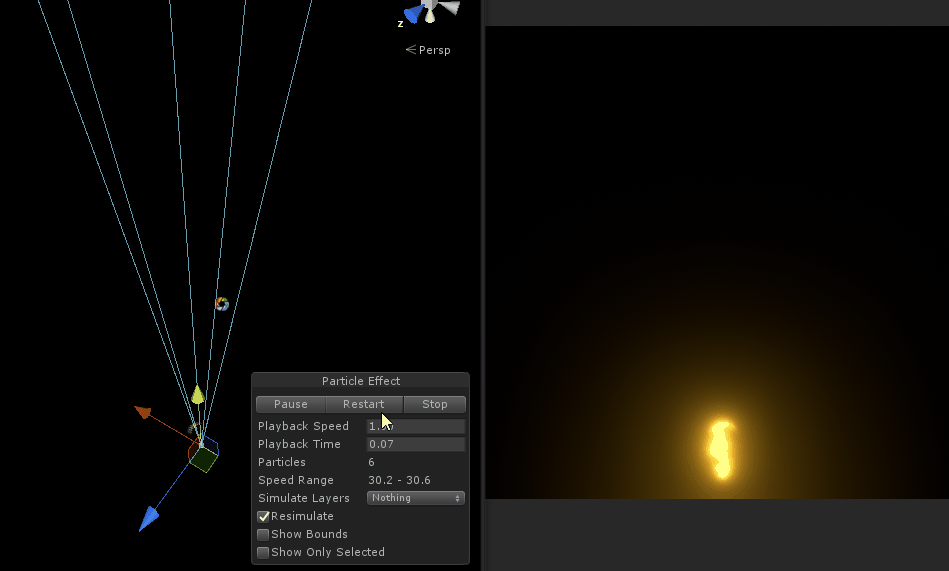The width and height of the screenshot is (949, 571).
Task: Restart the particle effect playback
Action: click(364, 404)
